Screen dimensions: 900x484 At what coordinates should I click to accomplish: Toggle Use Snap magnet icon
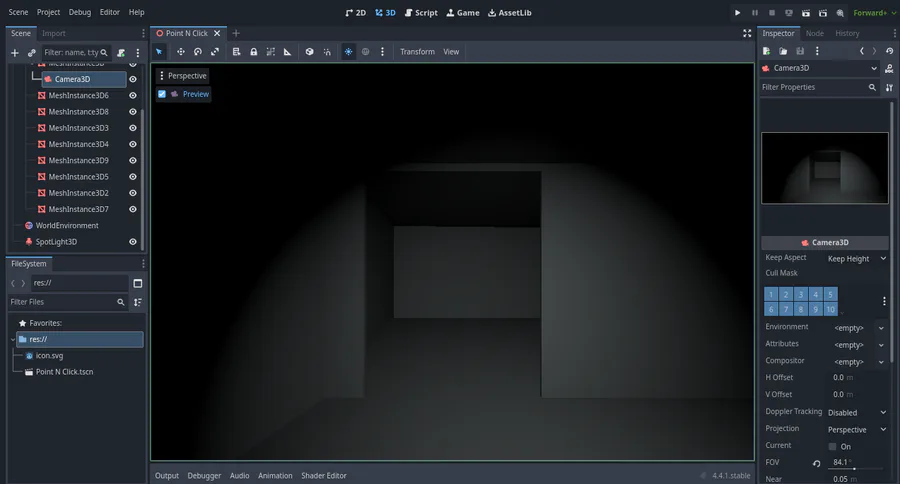click(x=327, y=52)
